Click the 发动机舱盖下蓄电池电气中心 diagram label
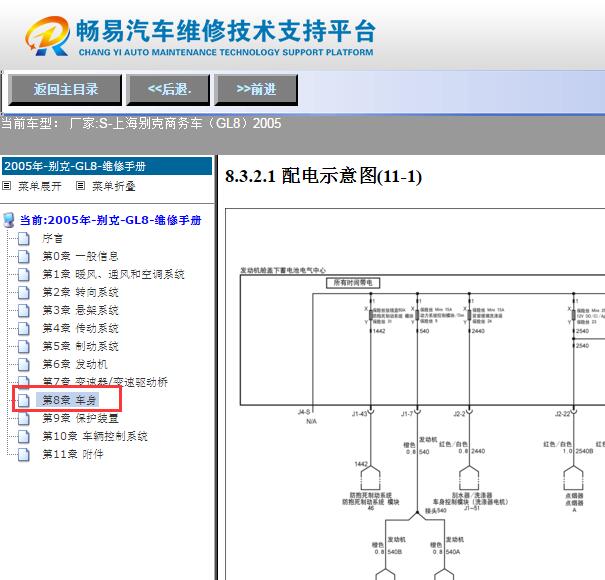The image size is (605, 580). click(x=283, y=270)
